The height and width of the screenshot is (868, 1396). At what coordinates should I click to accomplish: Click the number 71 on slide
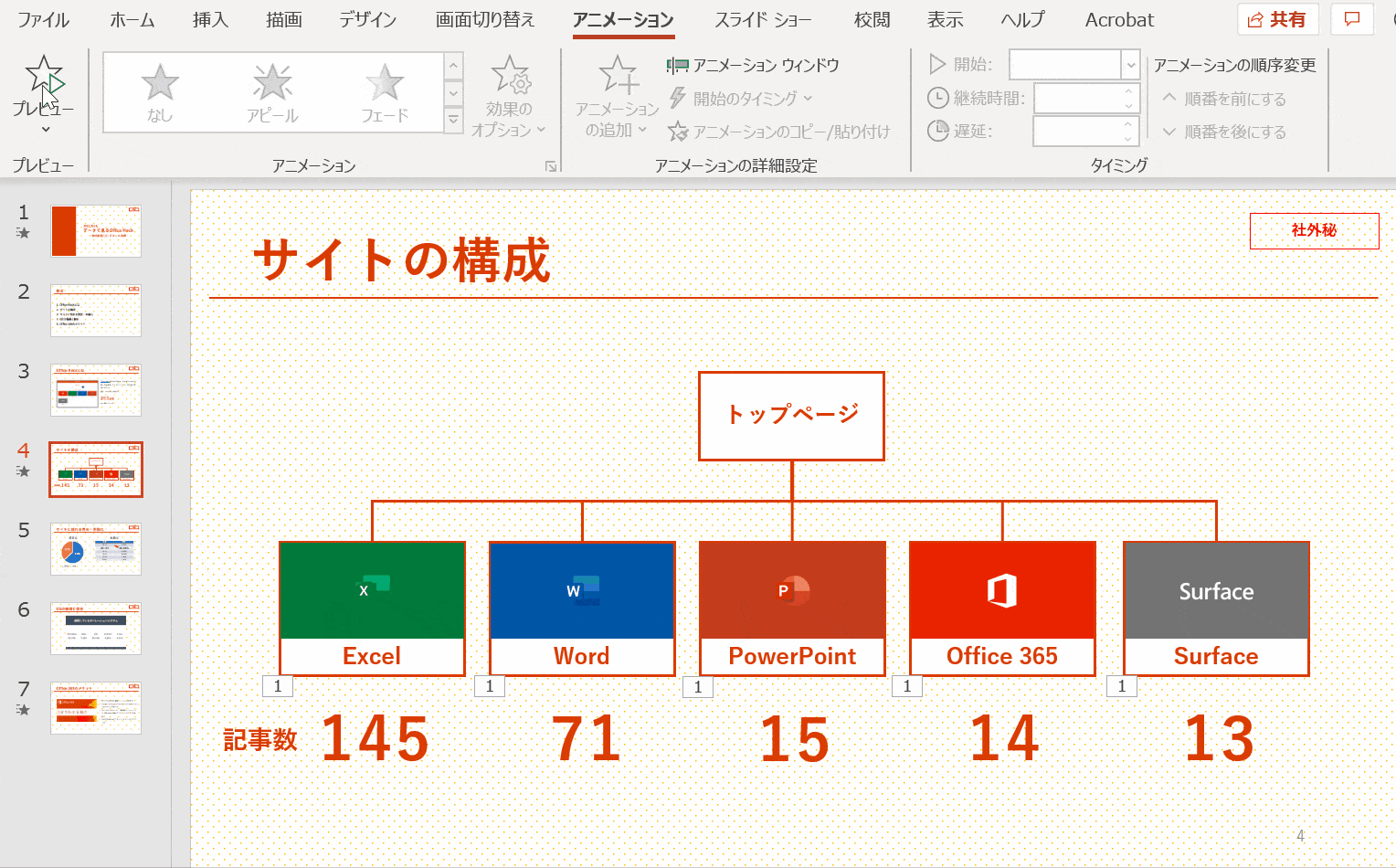coord(587,738)
